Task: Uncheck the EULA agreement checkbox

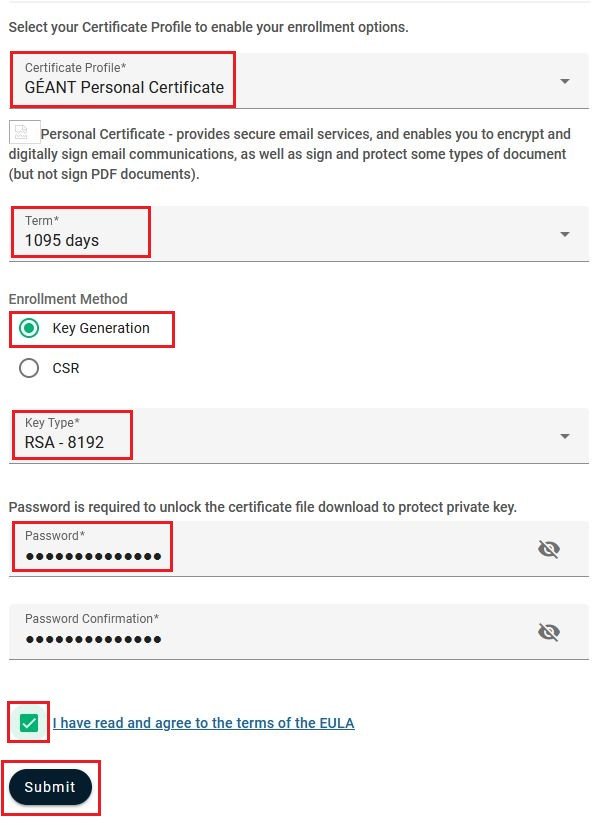Action: coord(29,722)
